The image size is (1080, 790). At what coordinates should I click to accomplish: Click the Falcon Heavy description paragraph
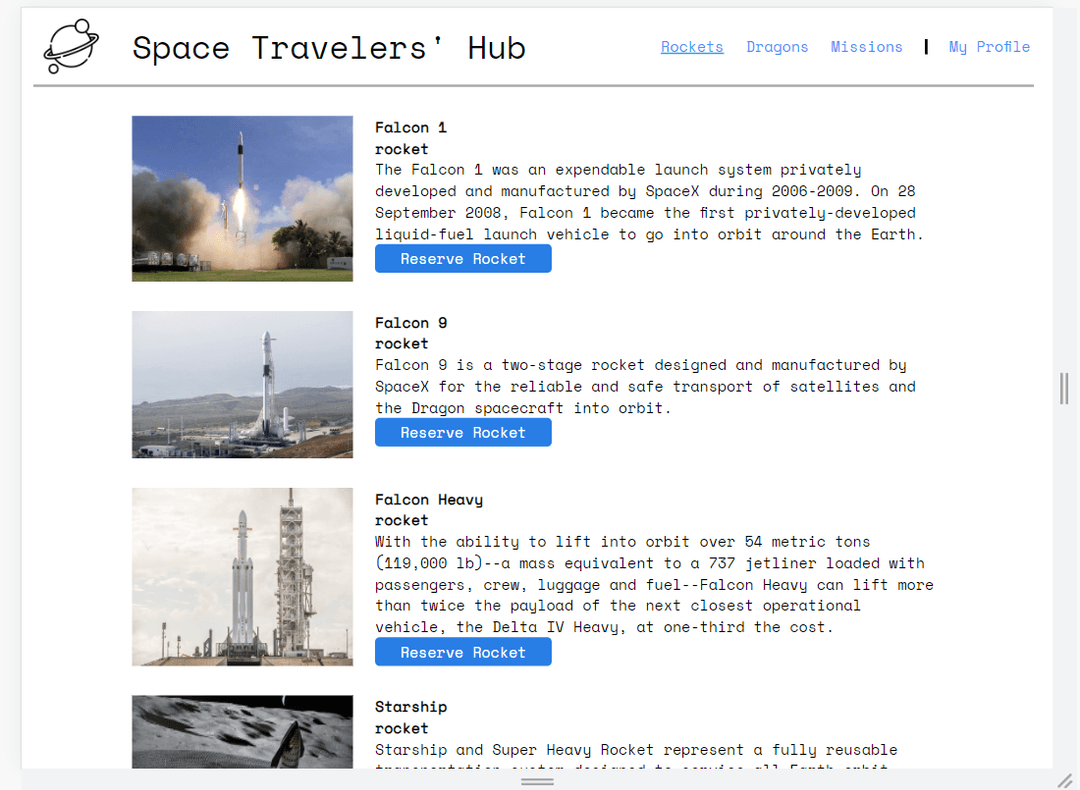(654, 584)
